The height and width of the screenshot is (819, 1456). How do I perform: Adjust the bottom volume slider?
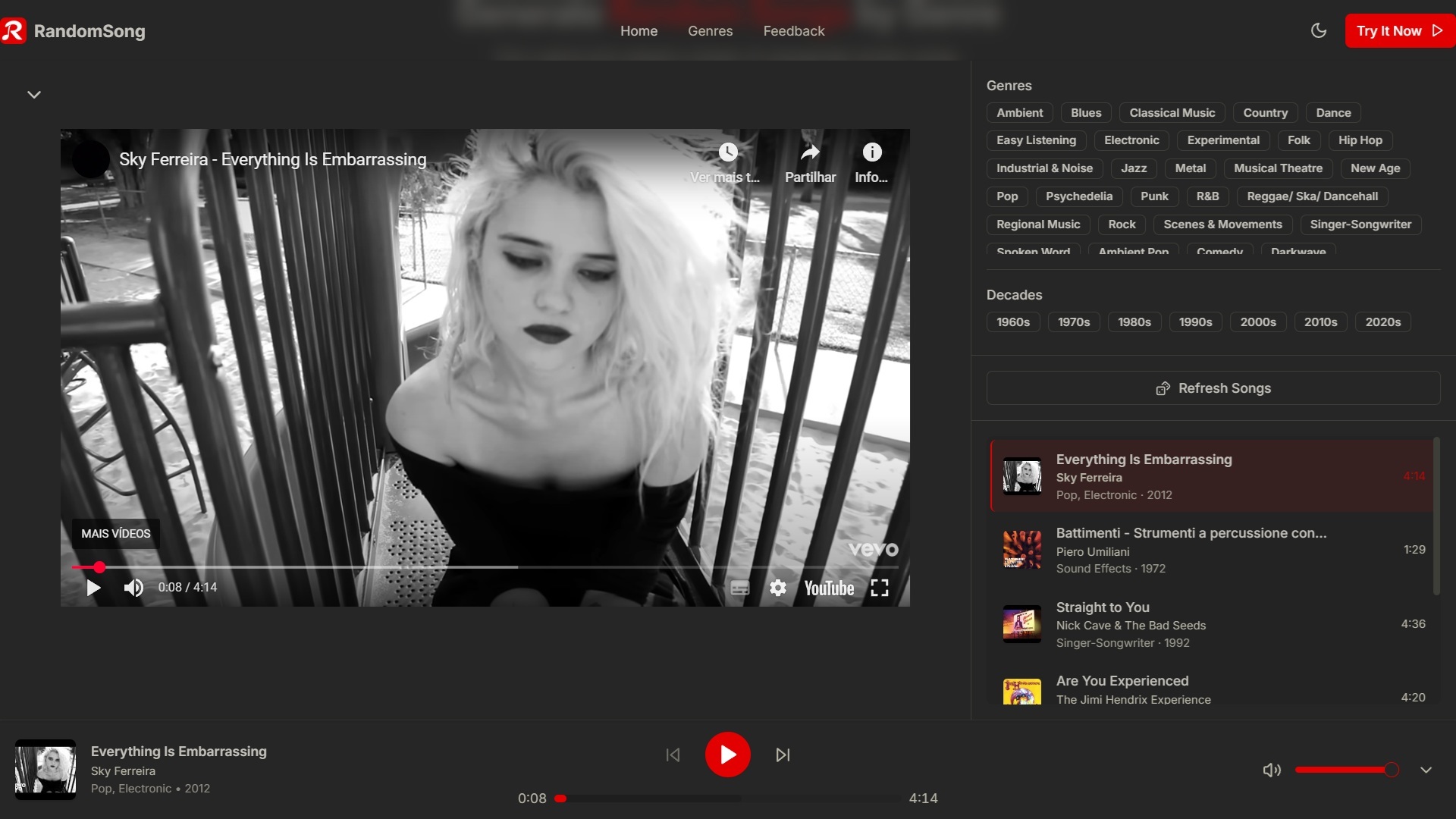coord(1347,770)
